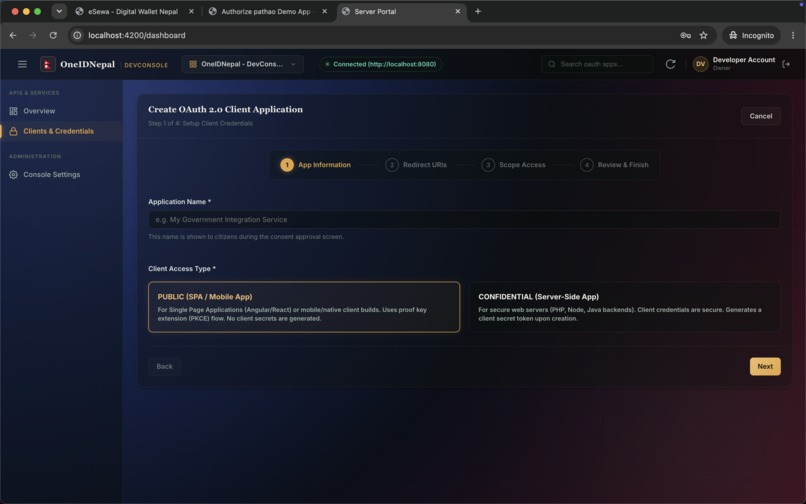Click the 'Application Name *' label
The image size is (806, 504).
click(x=179, y=202)
